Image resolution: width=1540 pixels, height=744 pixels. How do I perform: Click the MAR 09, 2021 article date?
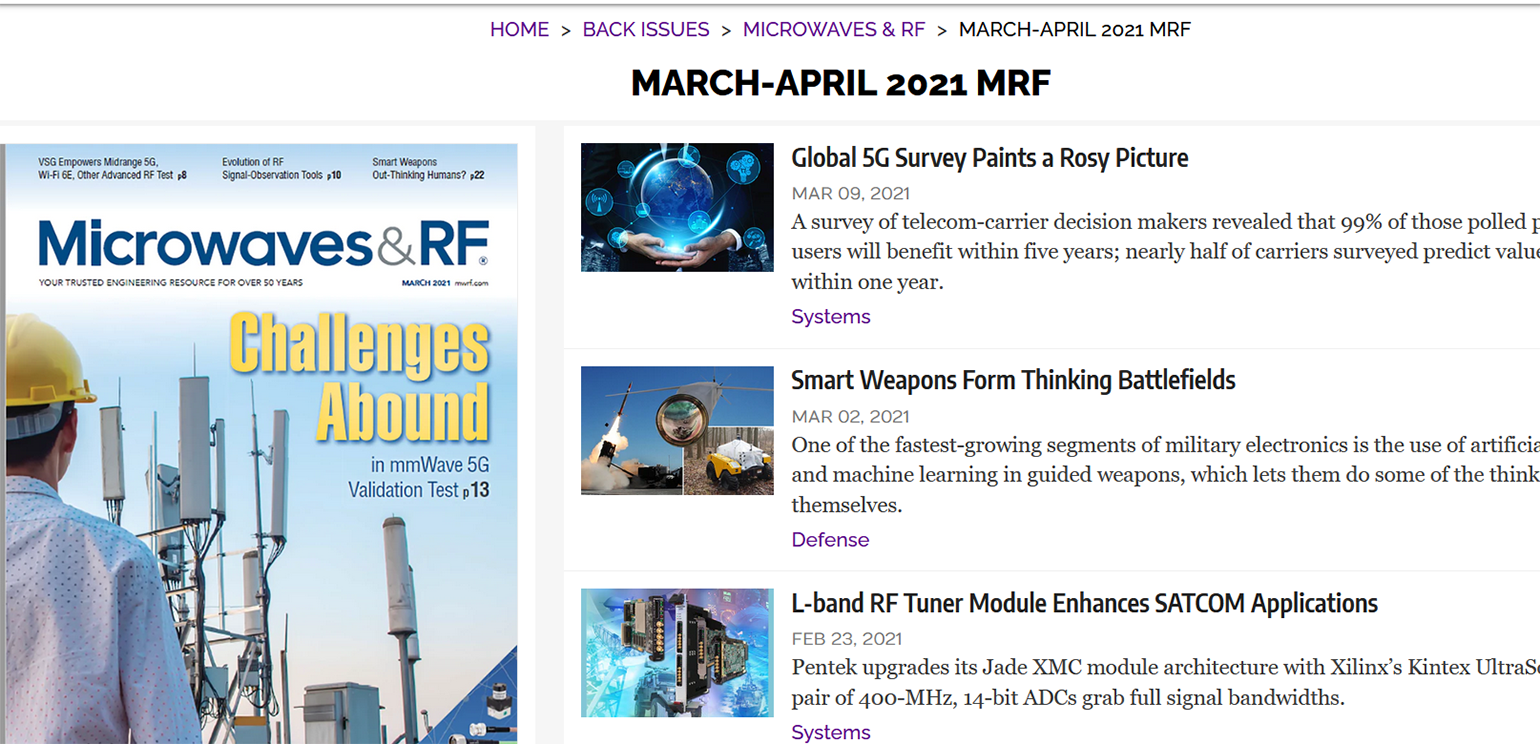[x=850, y=194]
